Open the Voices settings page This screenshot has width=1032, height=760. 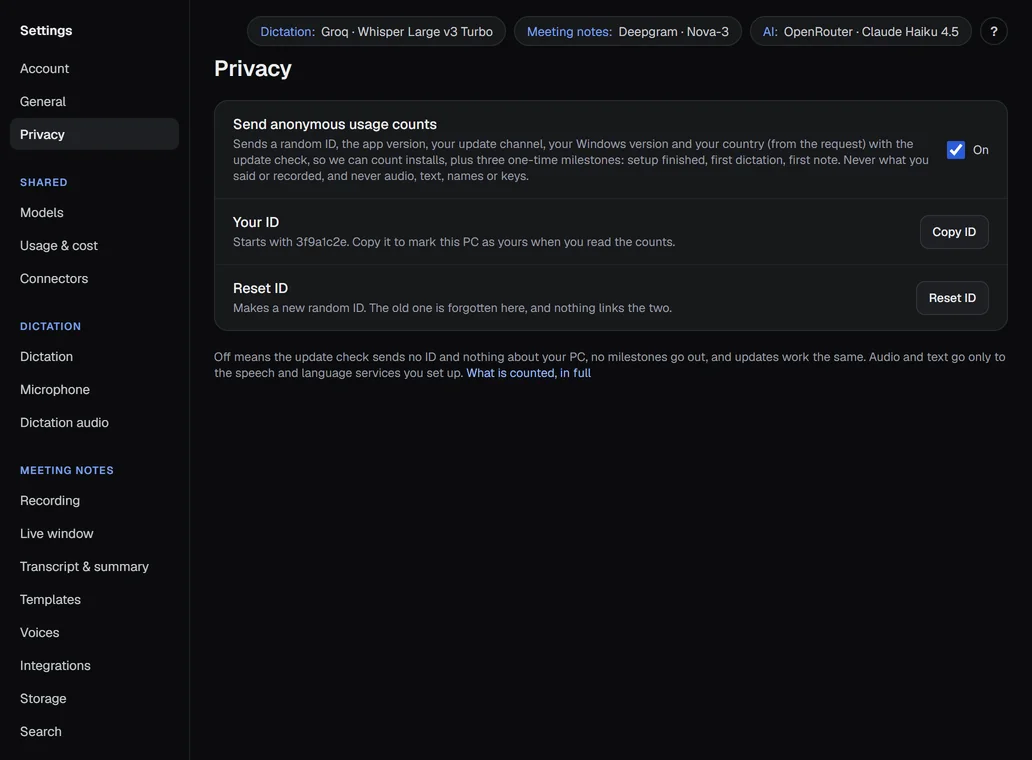94,632
